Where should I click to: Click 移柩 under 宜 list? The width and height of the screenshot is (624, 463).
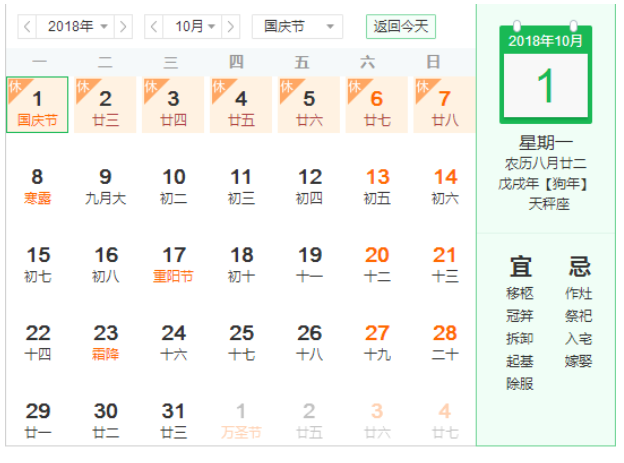(x=520, y=293)
